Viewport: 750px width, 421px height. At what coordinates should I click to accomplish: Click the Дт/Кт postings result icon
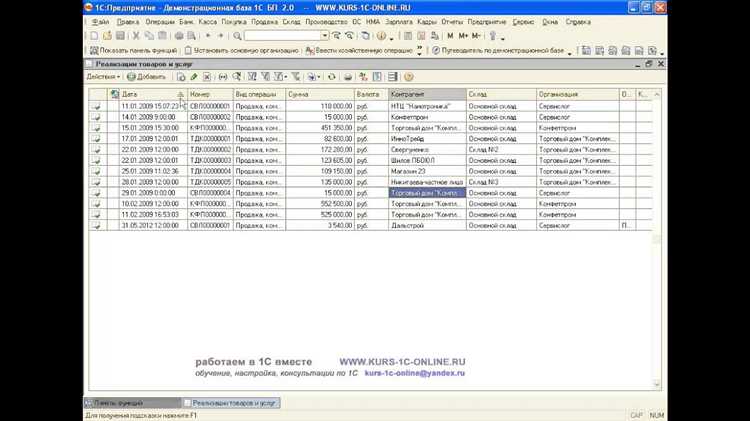[363, 77]
